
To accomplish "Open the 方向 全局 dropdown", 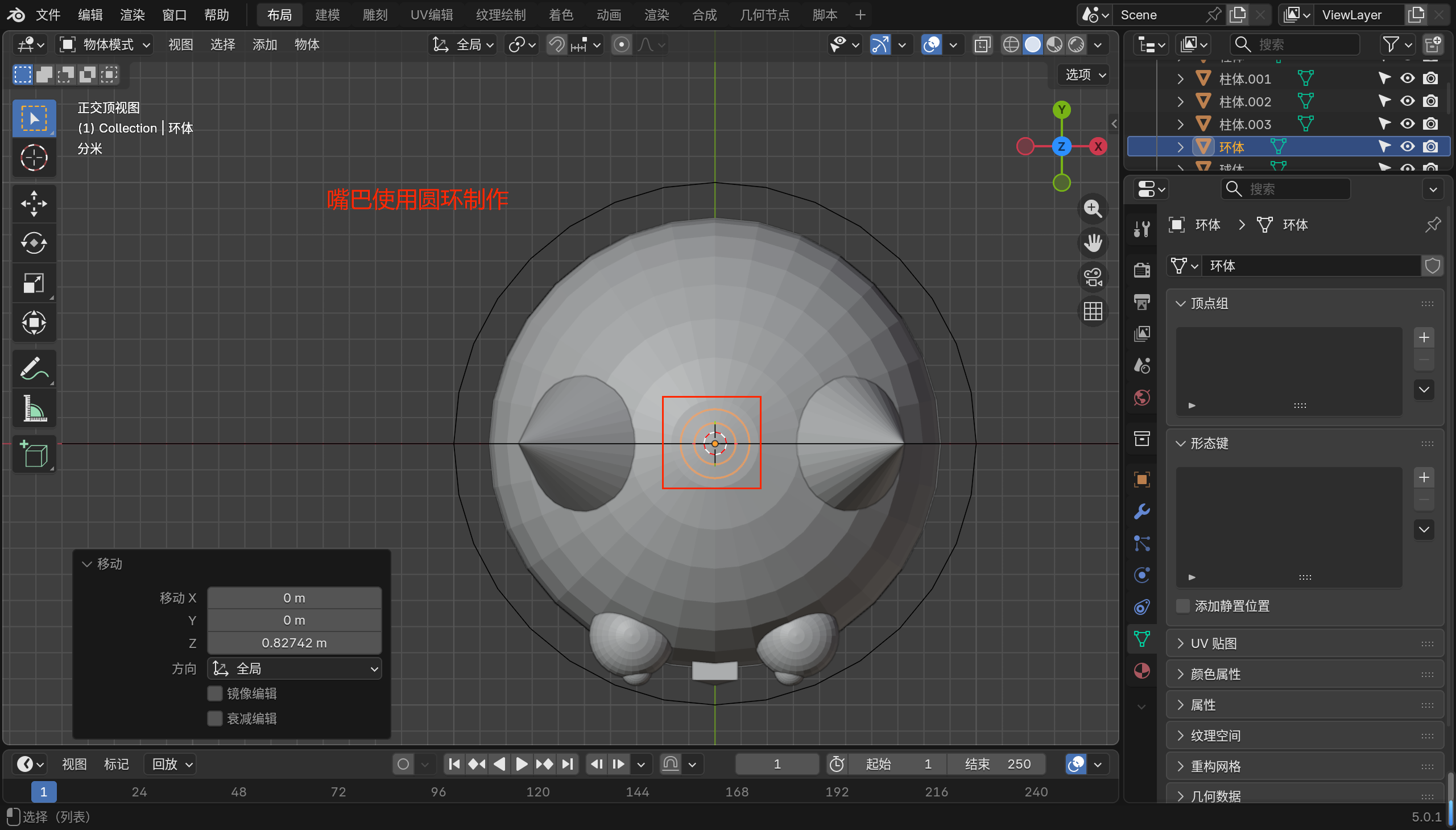I will click(295, 668).
